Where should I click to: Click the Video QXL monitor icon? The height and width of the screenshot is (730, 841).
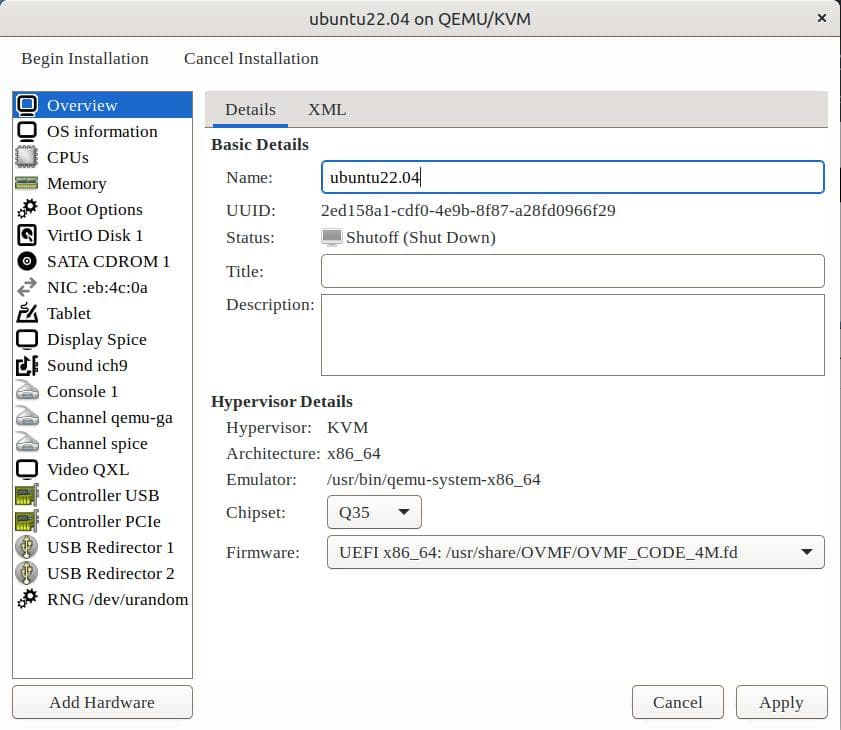27,469
